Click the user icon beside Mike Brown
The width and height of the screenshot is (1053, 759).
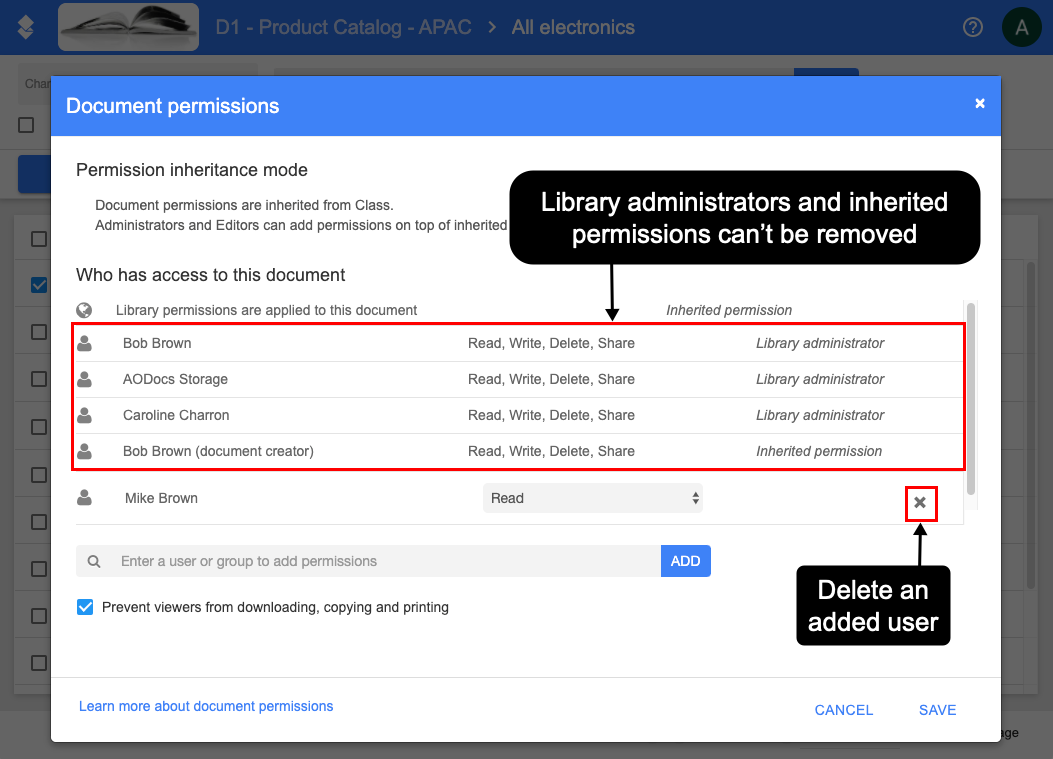pyautogui.click(x=86, y=497)
